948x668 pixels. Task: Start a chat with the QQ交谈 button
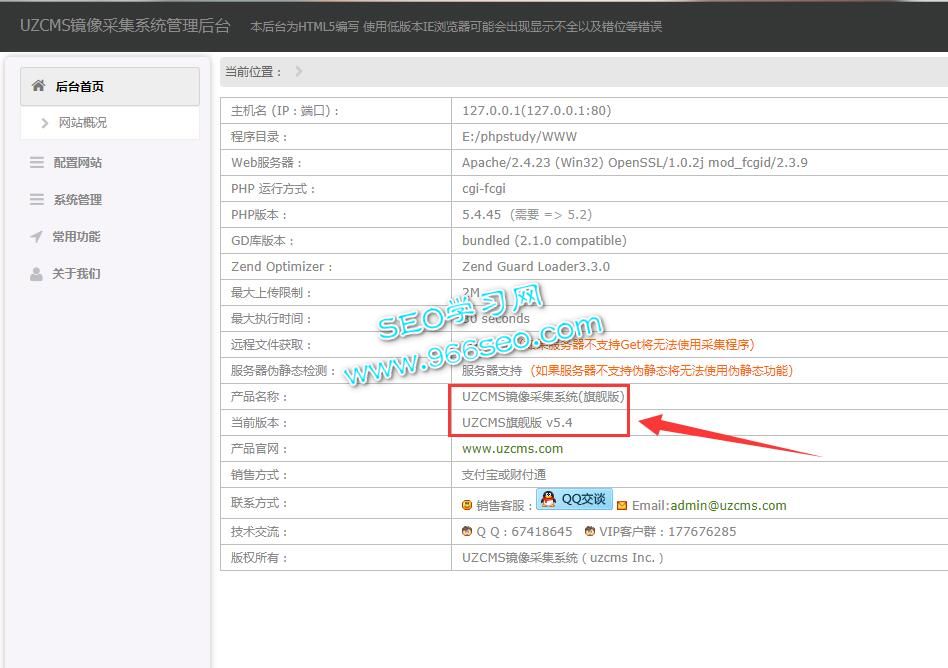(x=574, y=499)
